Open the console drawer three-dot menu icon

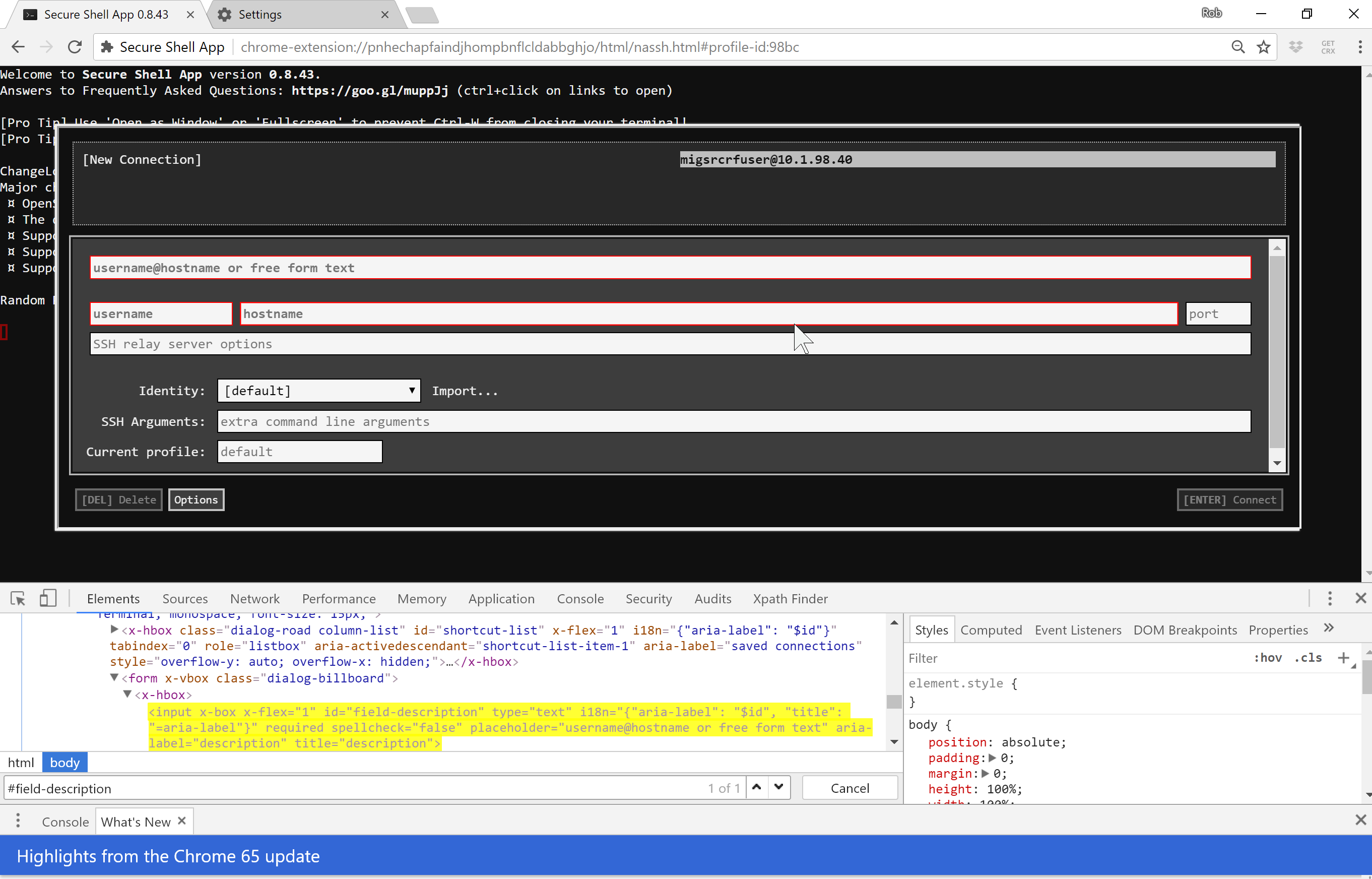[18, 820]
